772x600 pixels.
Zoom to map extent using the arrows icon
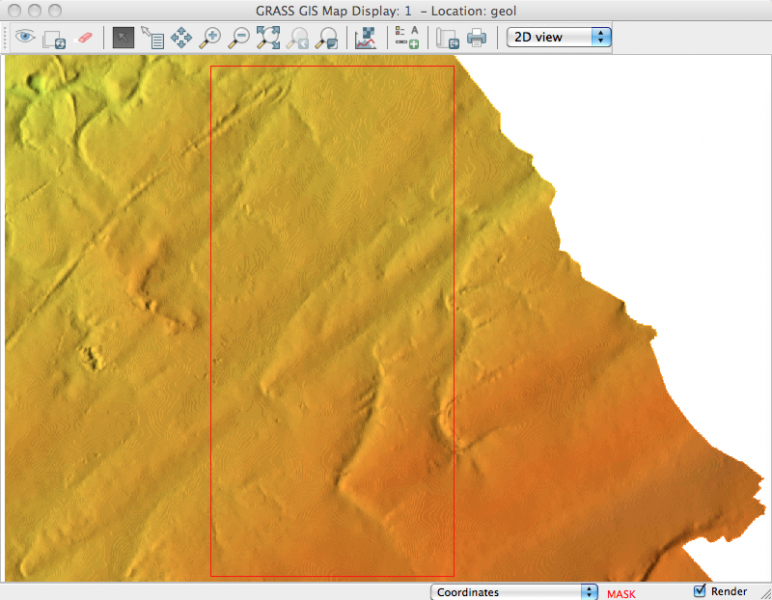(x=268, y=38)
